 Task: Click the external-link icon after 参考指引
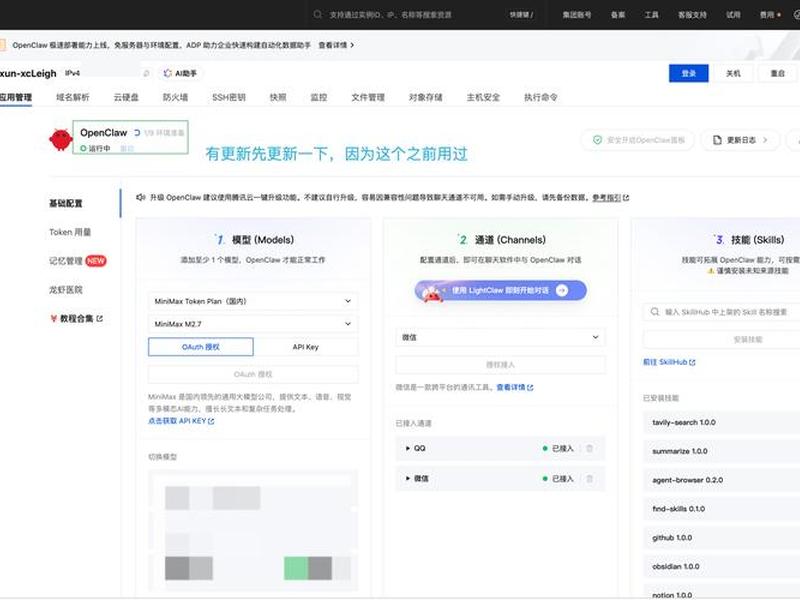(x=626, y=197)
